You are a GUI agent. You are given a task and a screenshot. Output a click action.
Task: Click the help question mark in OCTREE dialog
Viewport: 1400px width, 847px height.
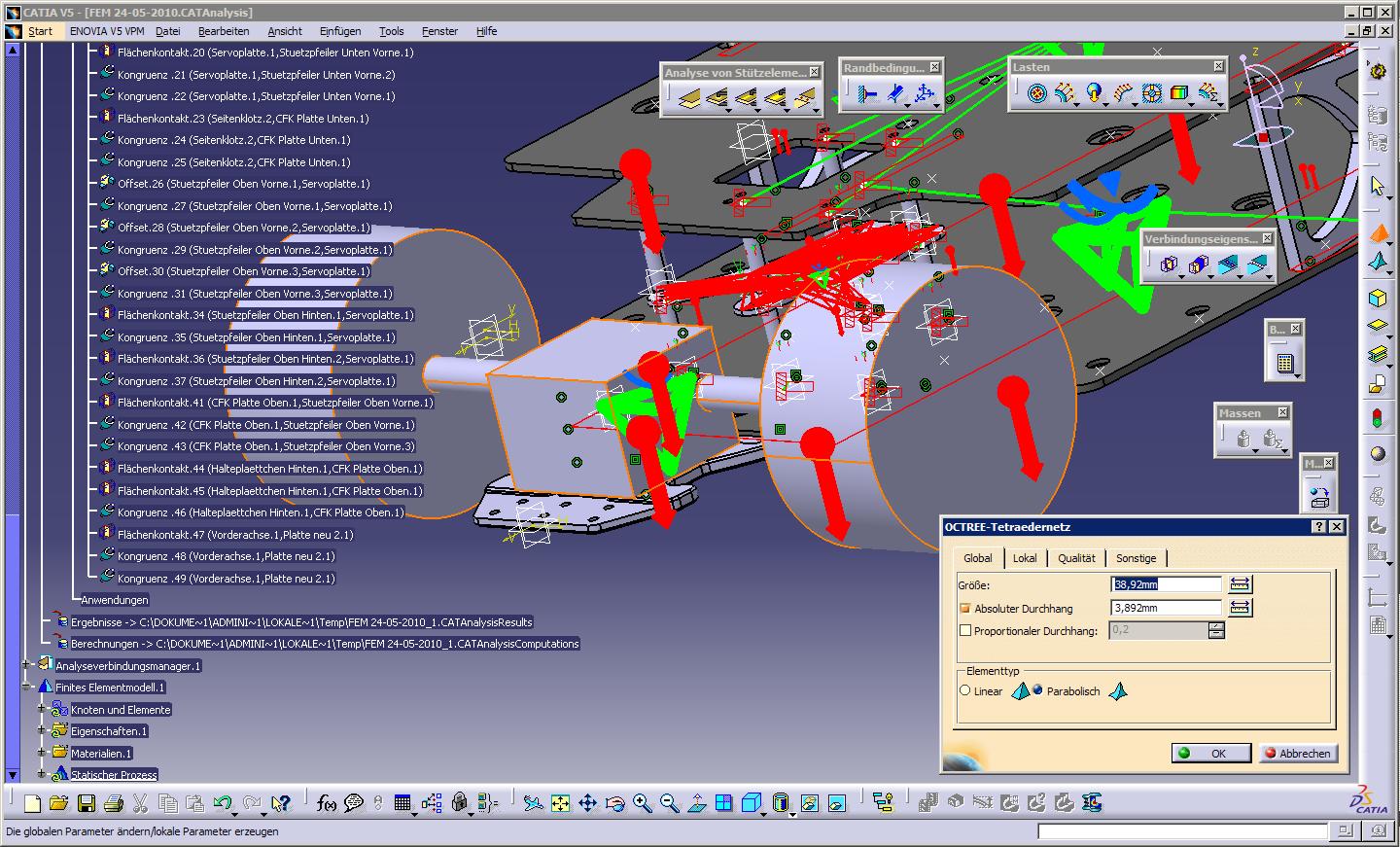[1318, 526]
